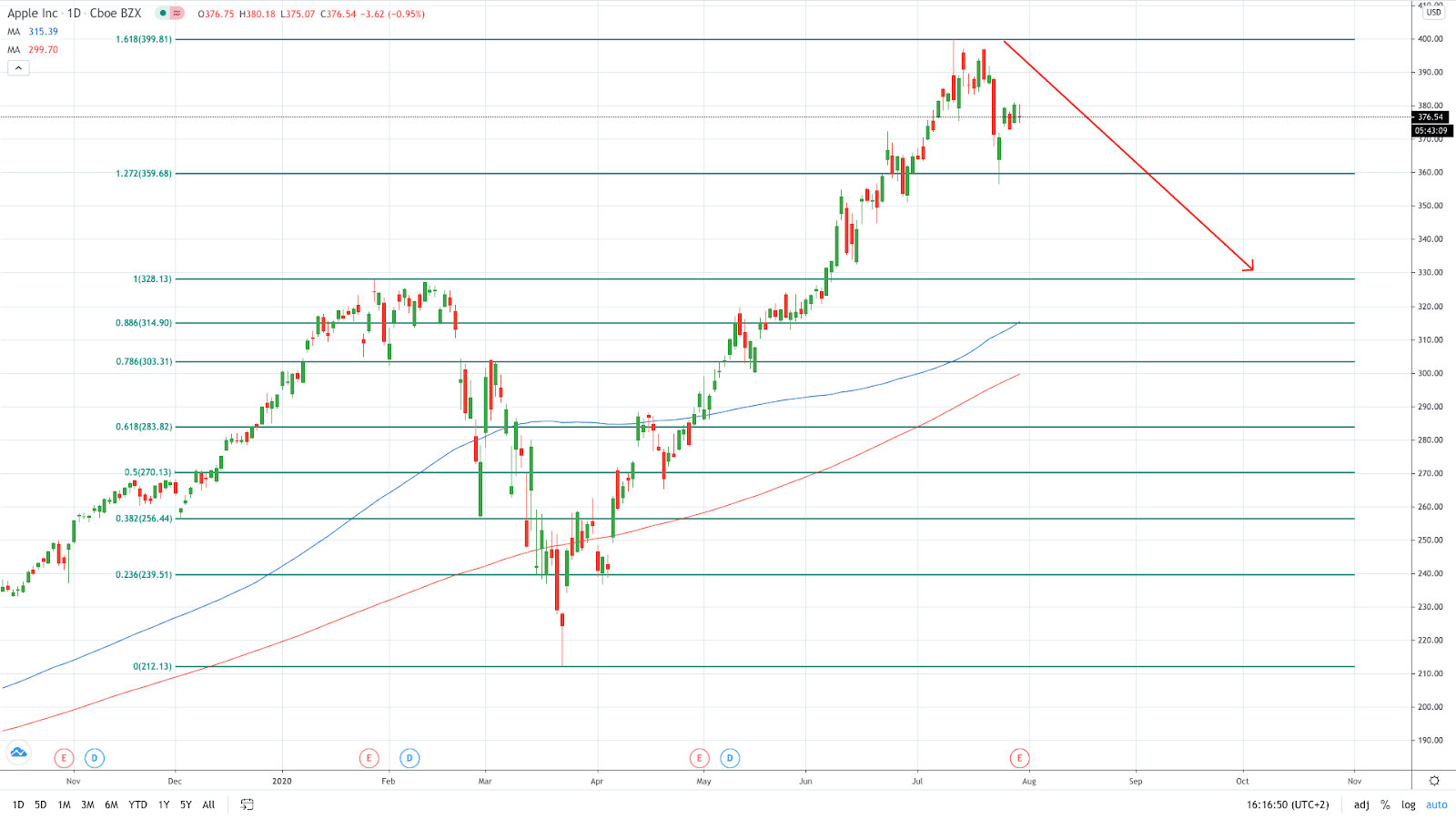Toggle adjusted data with the adj control

coord(1360,804)
